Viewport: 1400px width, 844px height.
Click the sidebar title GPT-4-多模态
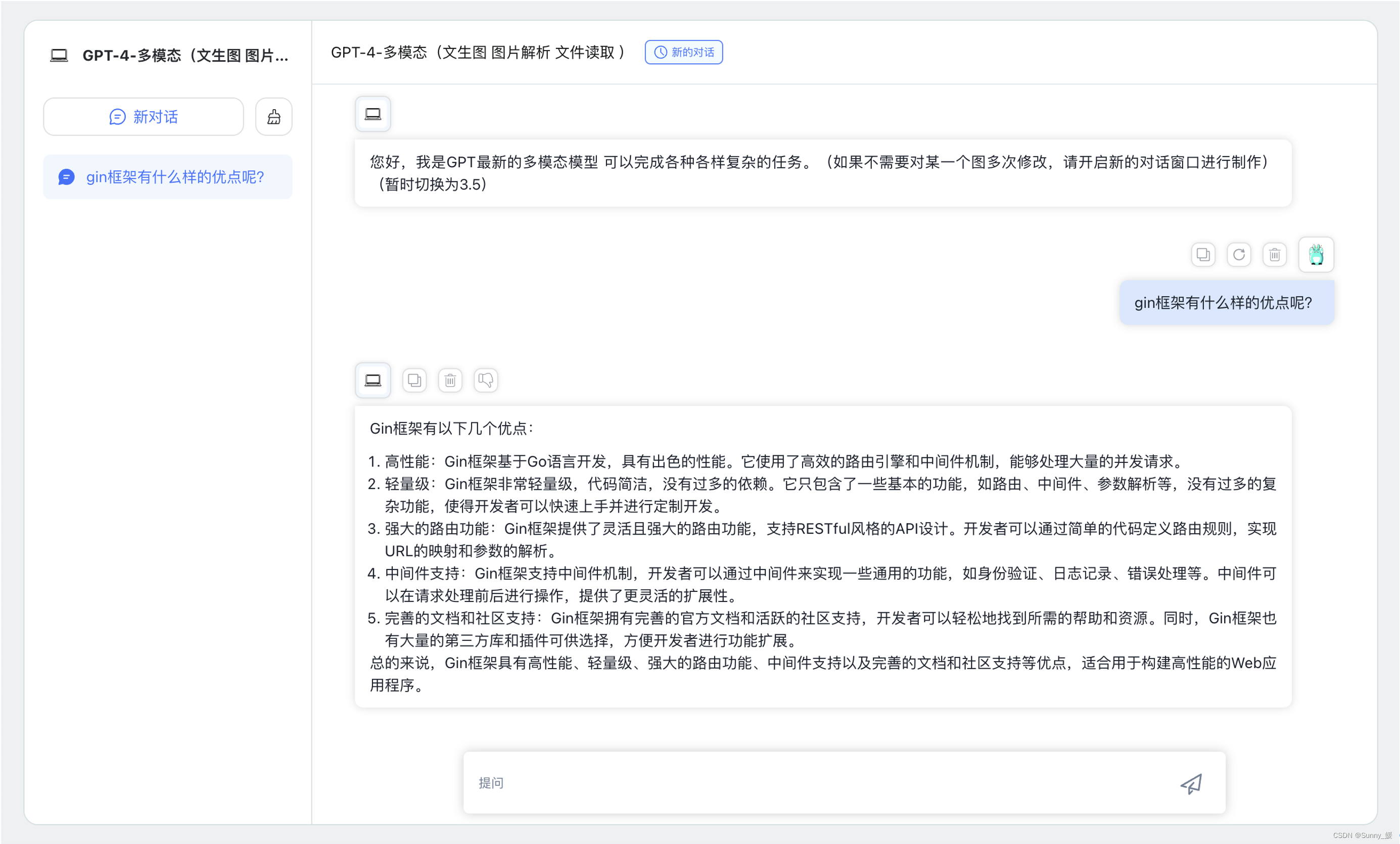click(185, 55)
